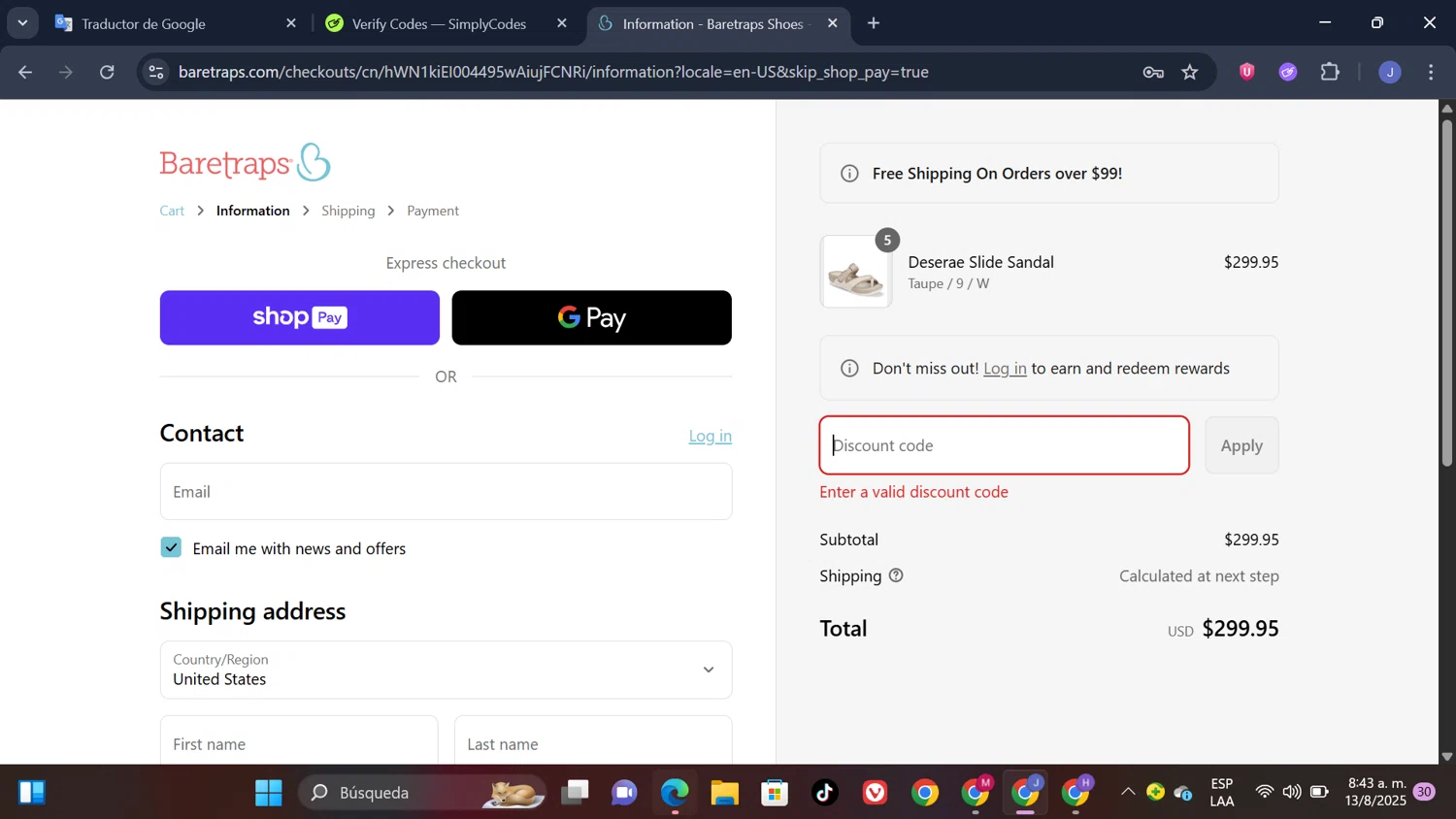1456x819 pixels.
Task: Click the Shipping help question icon
Action: [x=896, y=575]
